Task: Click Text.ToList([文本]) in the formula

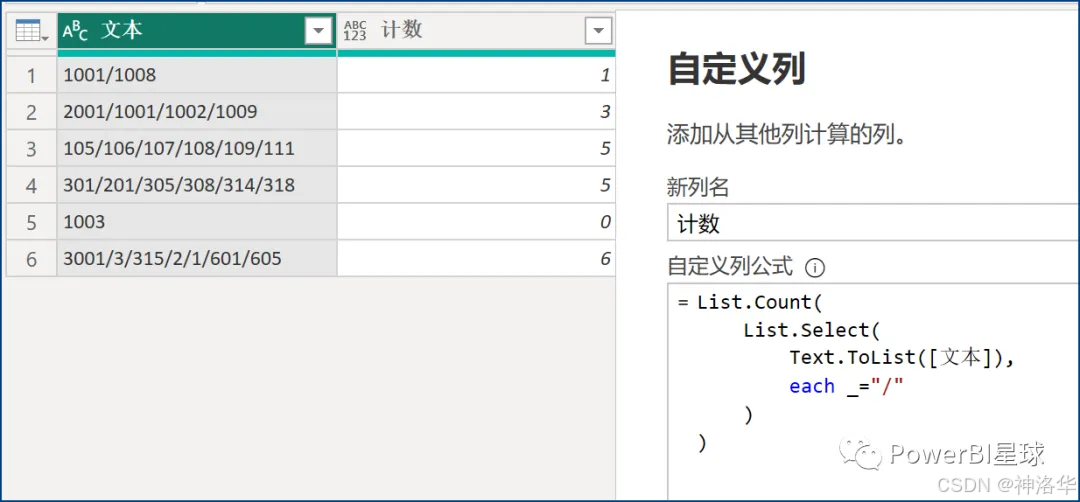Action: click(903, 358)
